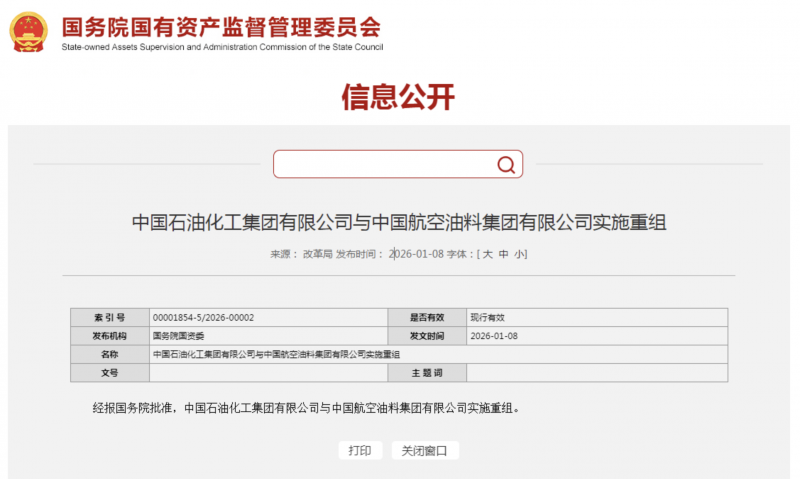Click the English subtitle State-owned Assets Supervision
This screenshot has width=800, height=479.
222,47
